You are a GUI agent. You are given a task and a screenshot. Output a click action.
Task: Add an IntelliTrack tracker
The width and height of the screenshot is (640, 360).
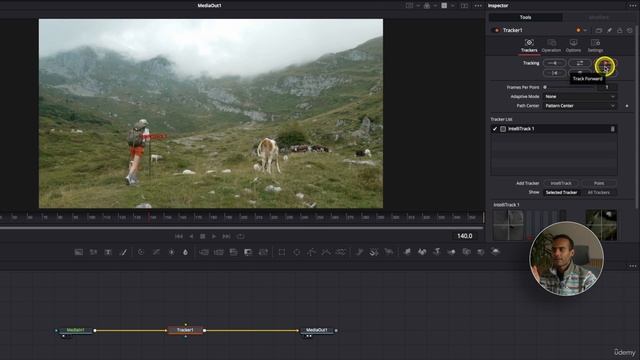[561, 183]
